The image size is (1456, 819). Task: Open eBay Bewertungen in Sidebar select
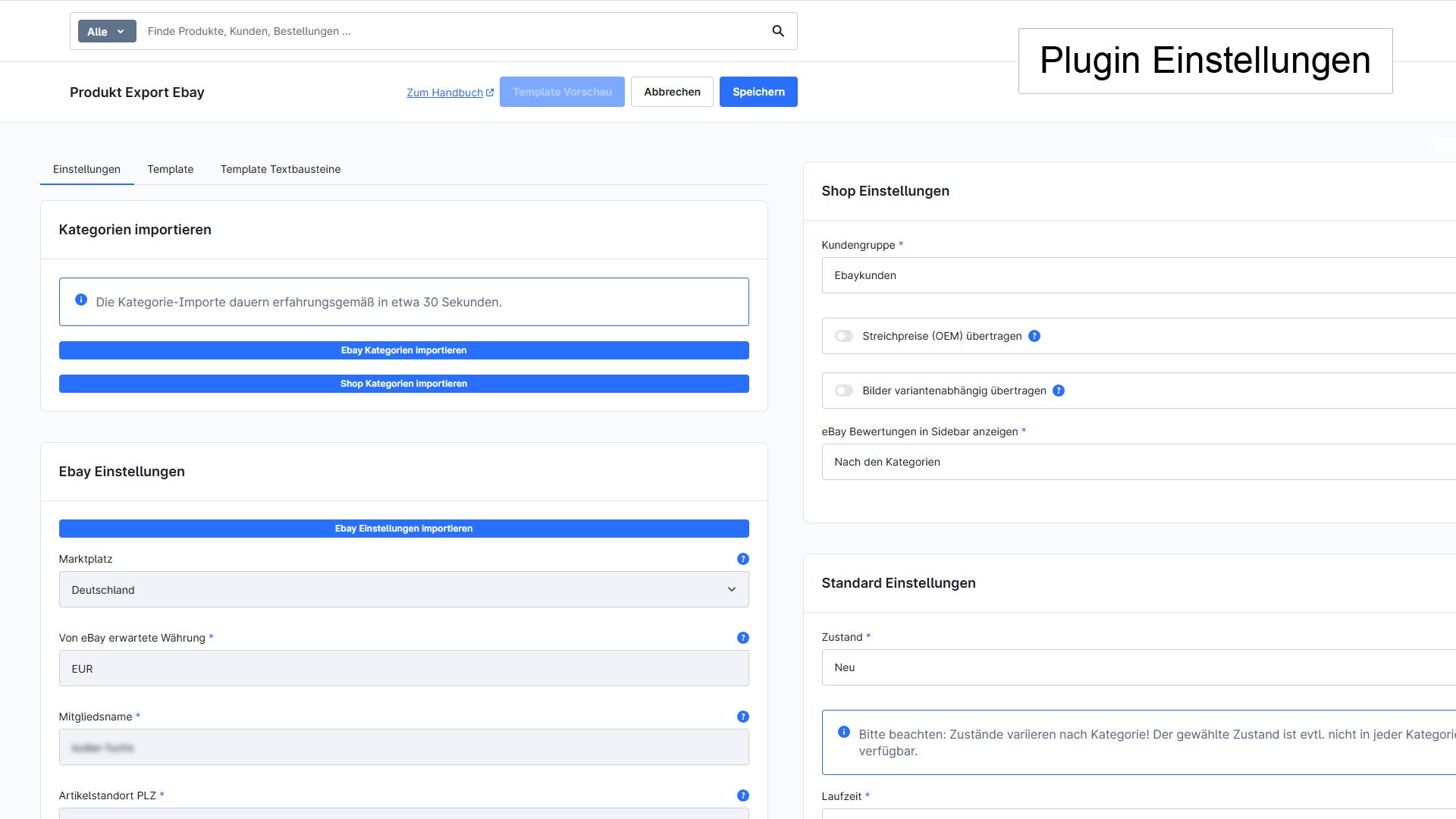[x=1138, y=462]
